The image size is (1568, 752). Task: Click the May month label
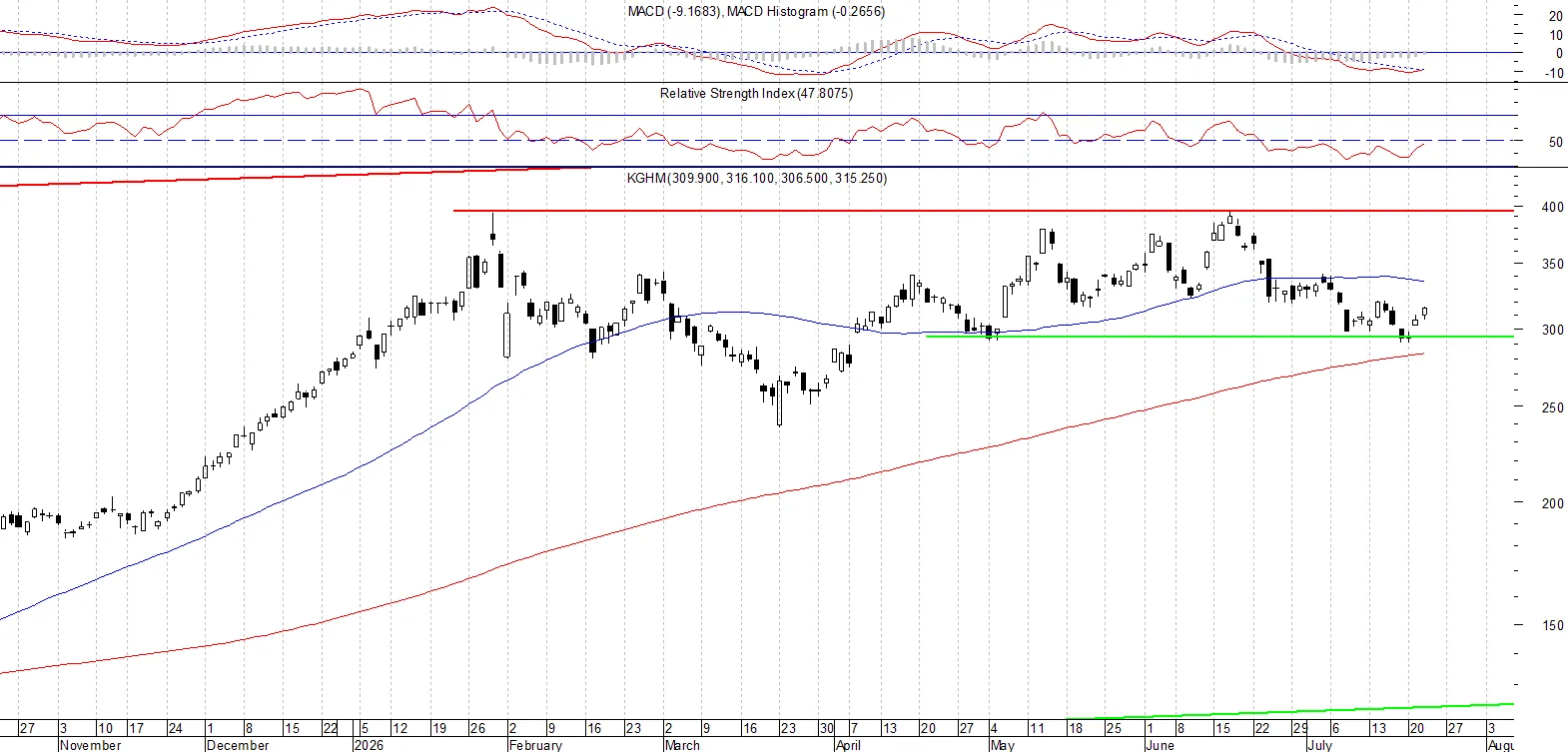click(x=1002, y=745)
